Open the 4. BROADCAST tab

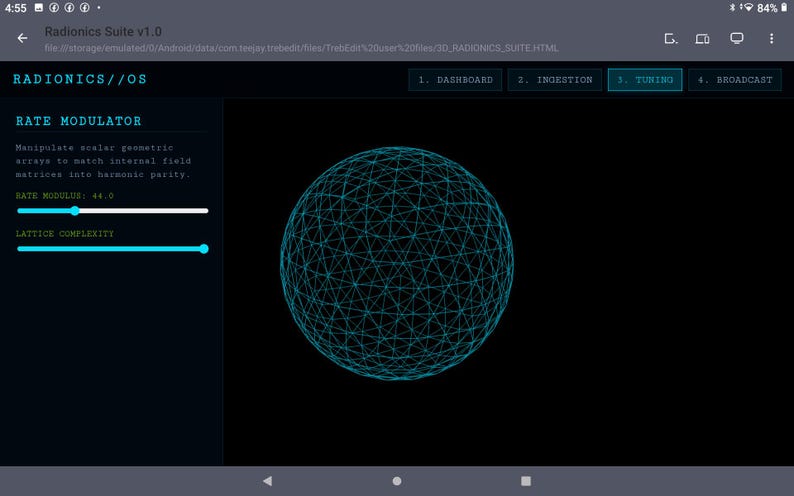click(735, 80)
